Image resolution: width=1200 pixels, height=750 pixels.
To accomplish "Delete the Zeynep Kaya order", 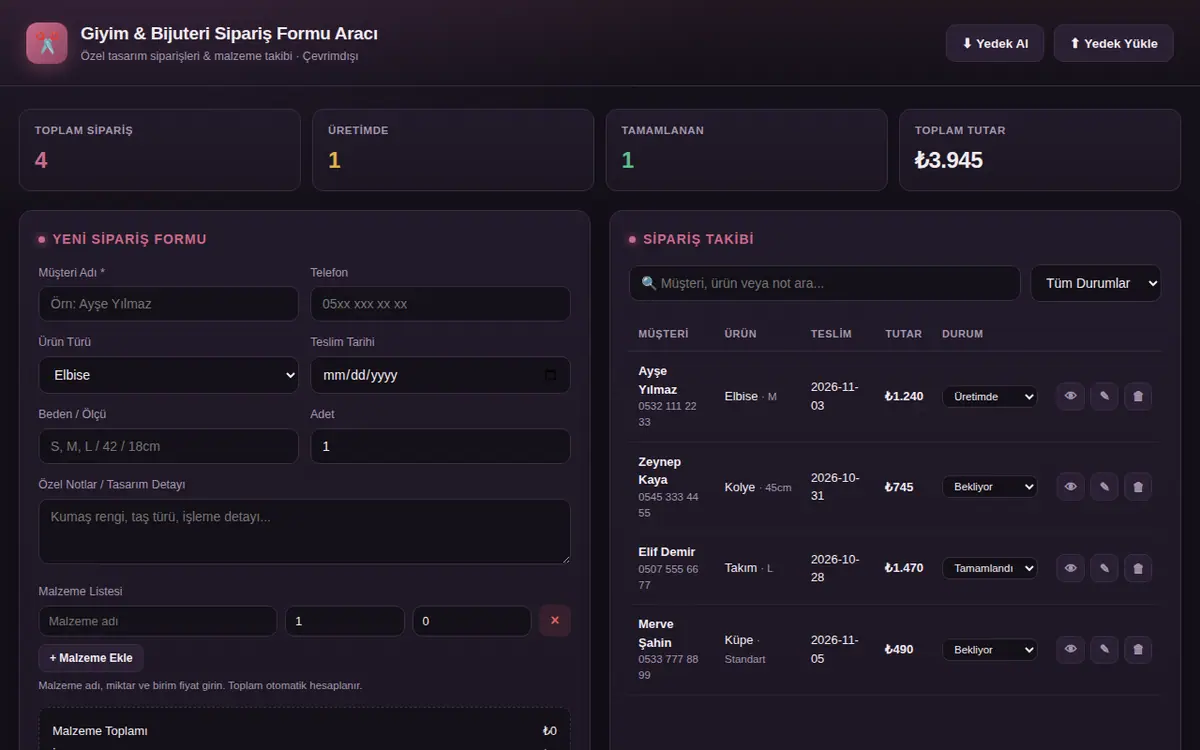I will coord(1138,487).
